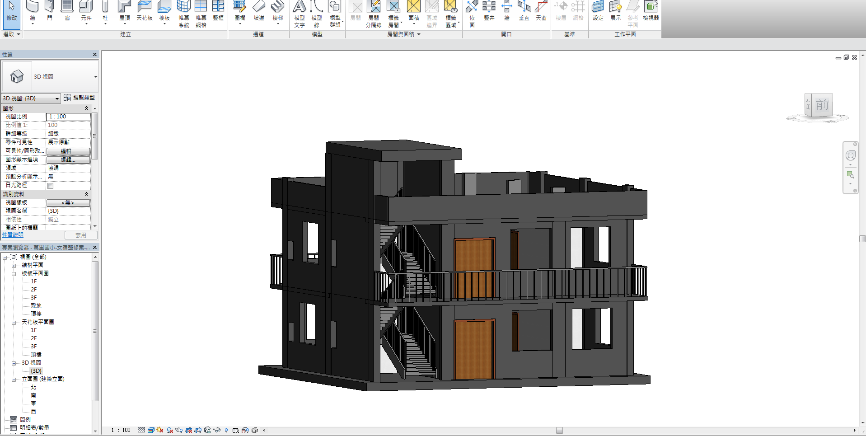Select the By Face opening tool
Viewport: 866px width, 436px height.
click(x=472, y=13)
